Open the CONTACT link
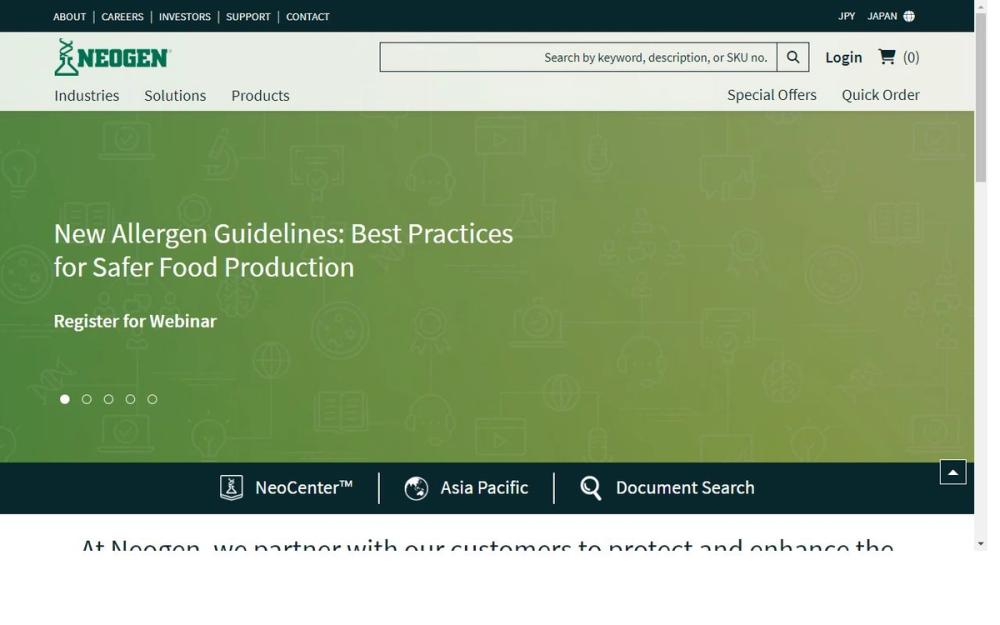1000x625 pixels. point(307,17)
